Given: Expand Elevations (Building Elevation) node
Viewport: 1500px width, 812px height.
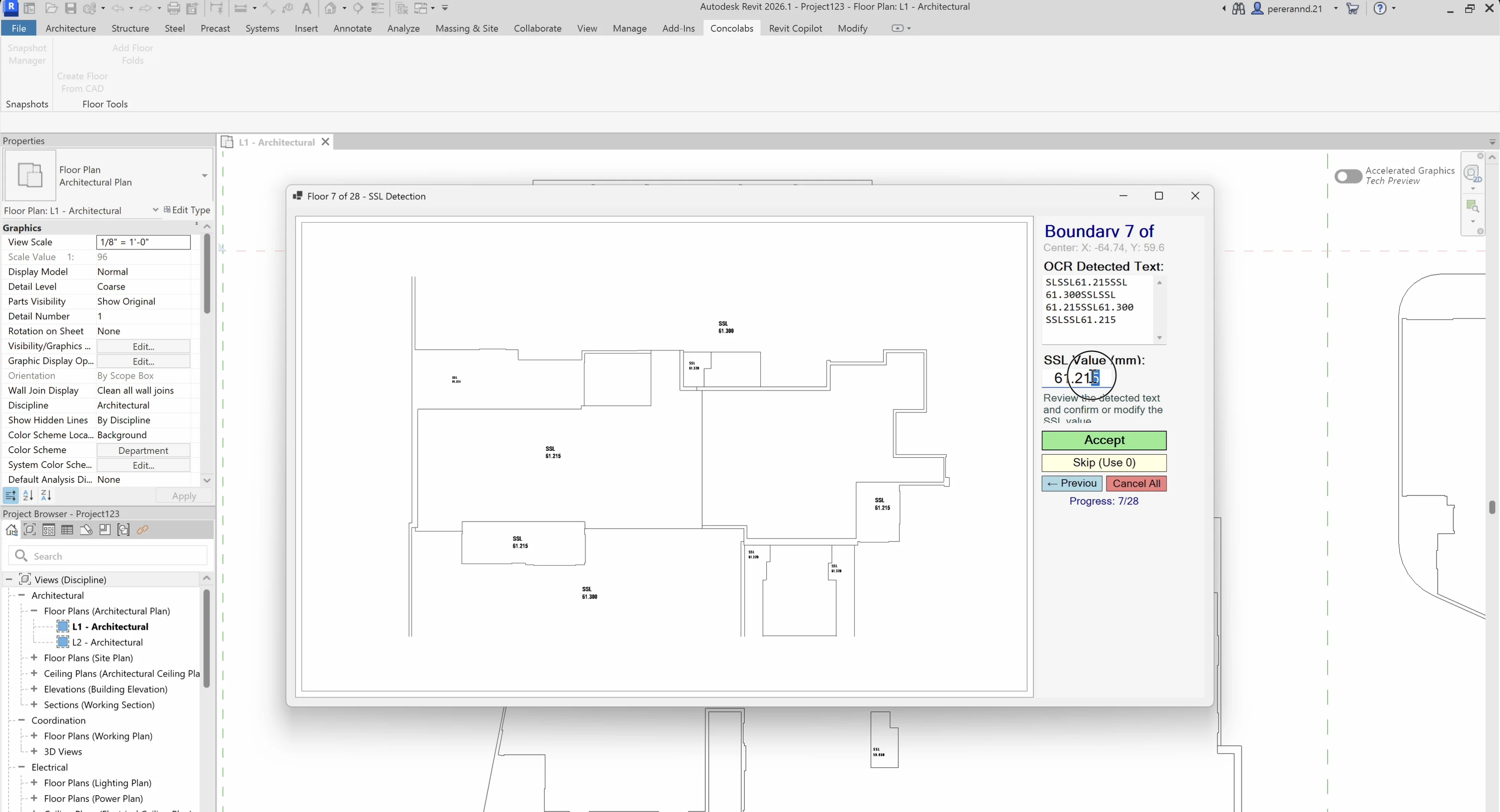Looking at the screenshot, I should click(x=35, y=689).
